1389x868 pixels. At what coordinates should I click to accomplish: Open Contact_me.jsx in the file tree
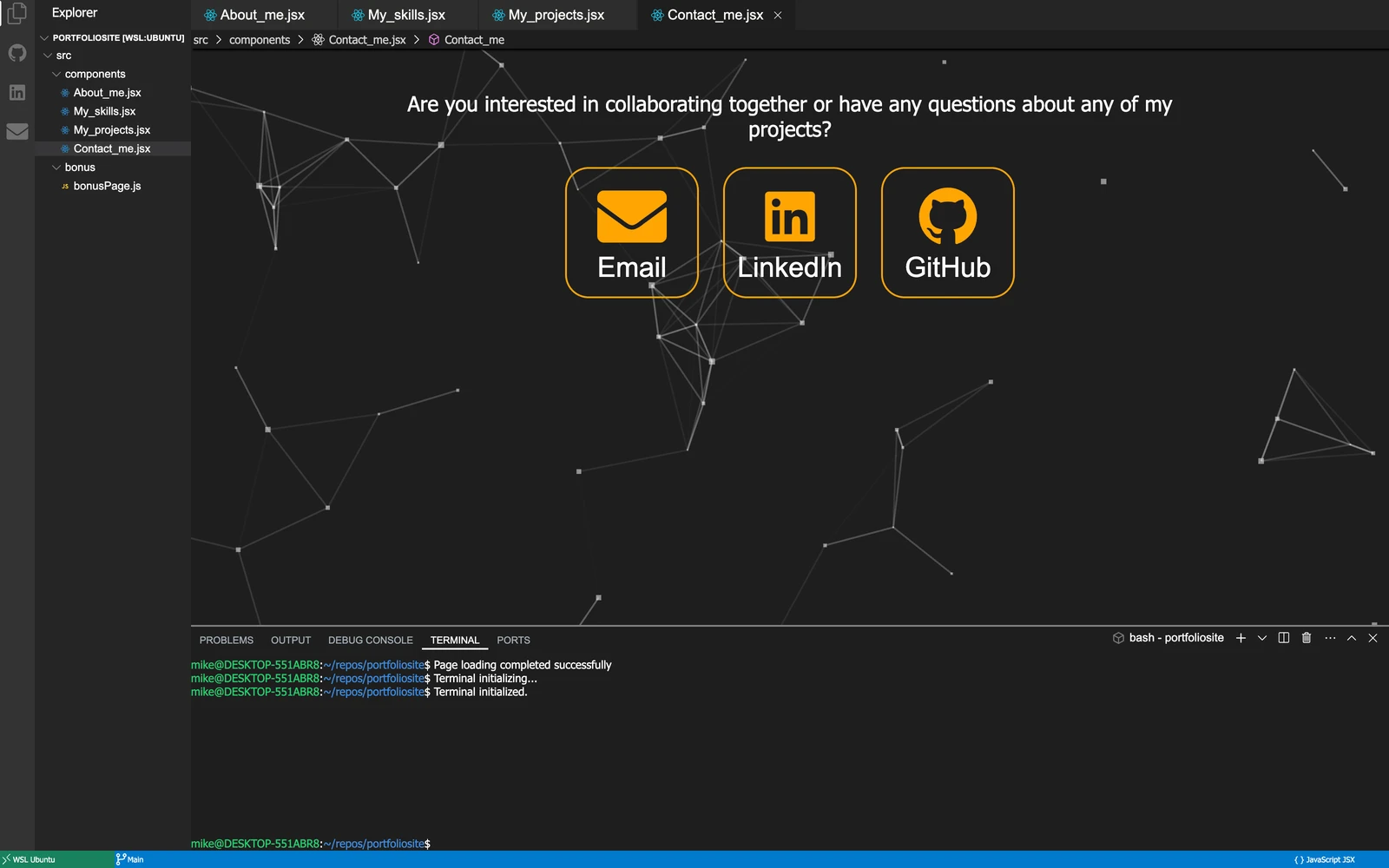[x=111, y=148]
